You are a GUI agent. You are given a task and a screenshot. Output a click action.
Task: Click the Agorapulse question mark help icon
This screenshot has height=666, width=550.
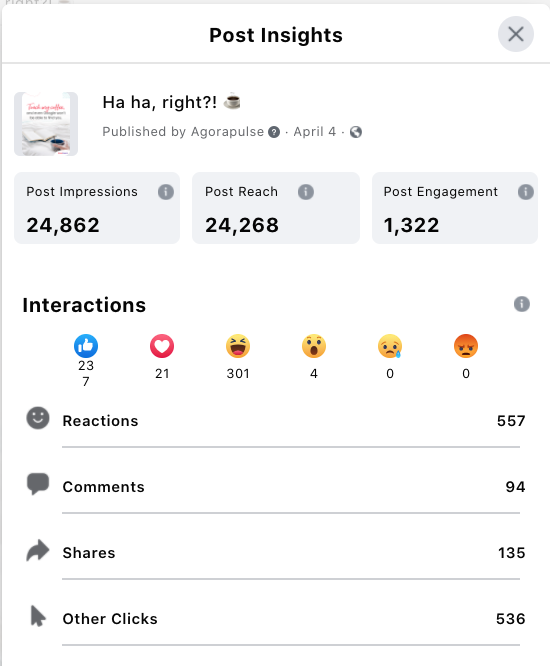click(x=274, y=132)
